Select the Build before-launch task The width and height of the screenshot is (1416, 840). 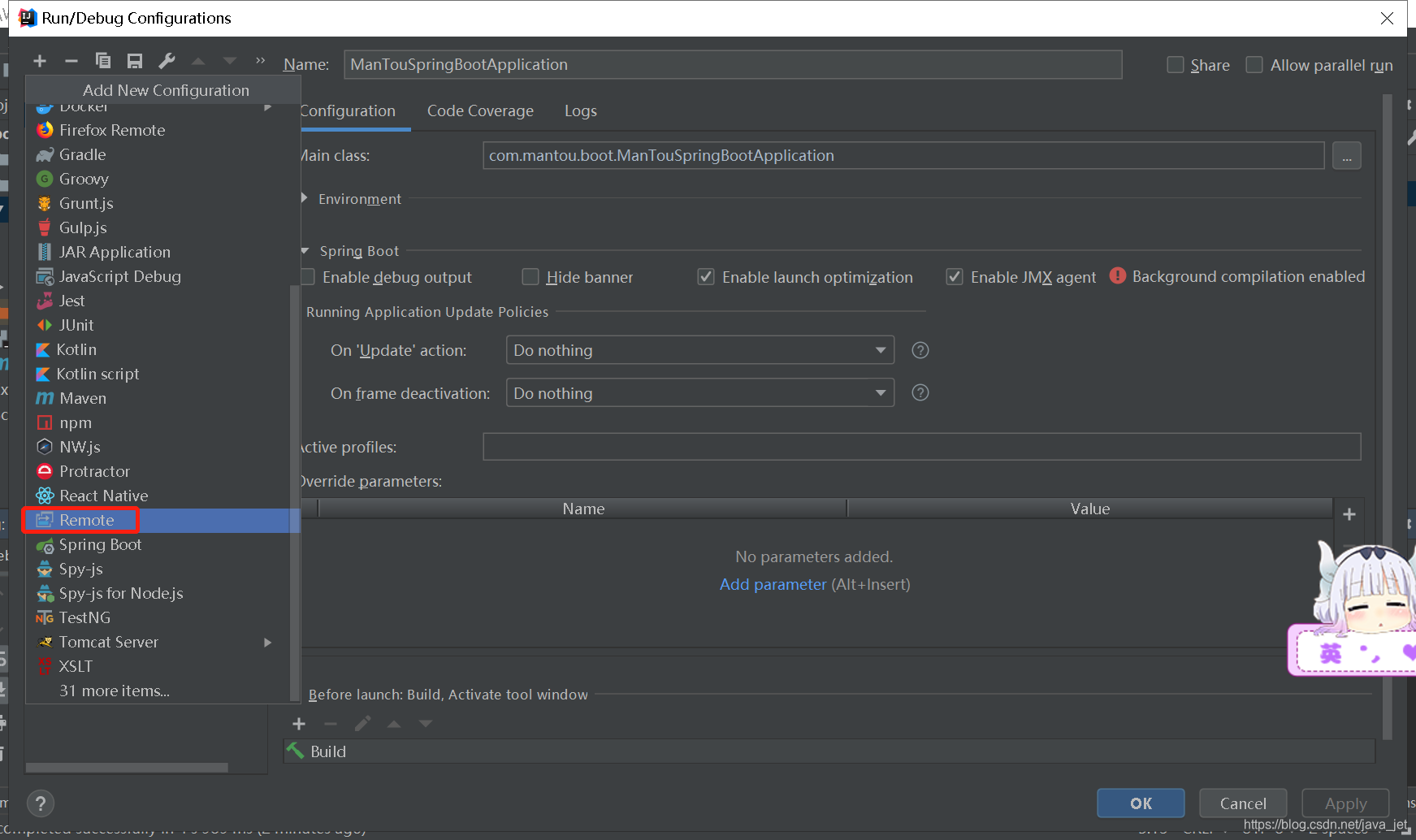[x=829, y=751]
